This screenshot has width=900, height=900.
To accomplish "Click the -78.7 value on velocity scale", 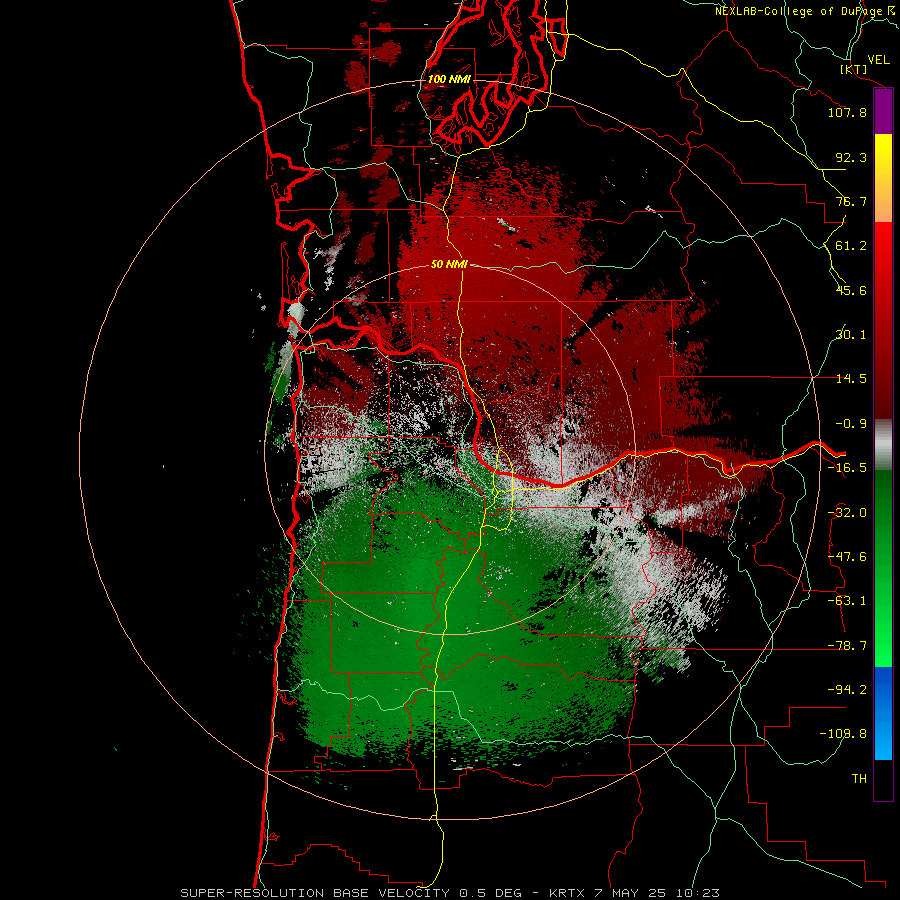I will [x=847, y=646].
